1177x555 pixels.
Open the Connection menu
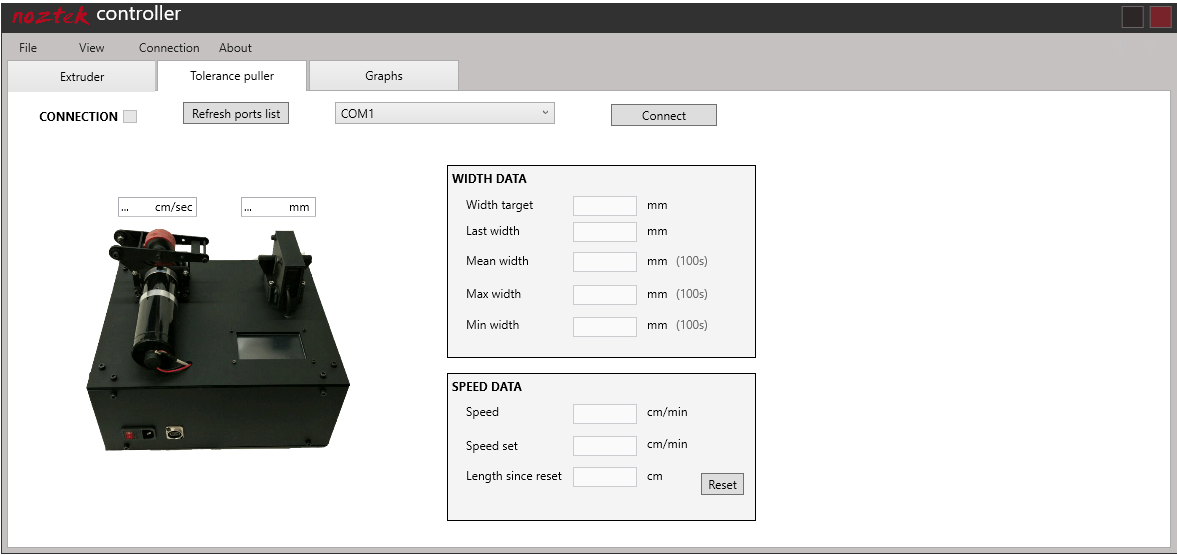[169, 48]
